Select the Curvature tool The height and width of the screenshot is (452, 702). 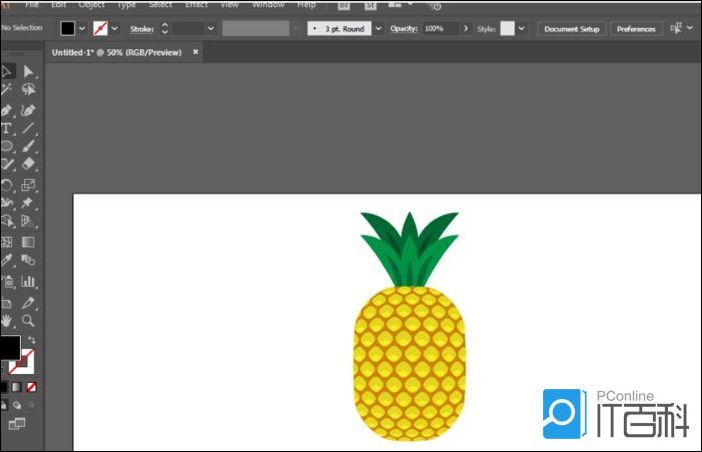coord(28,110)
